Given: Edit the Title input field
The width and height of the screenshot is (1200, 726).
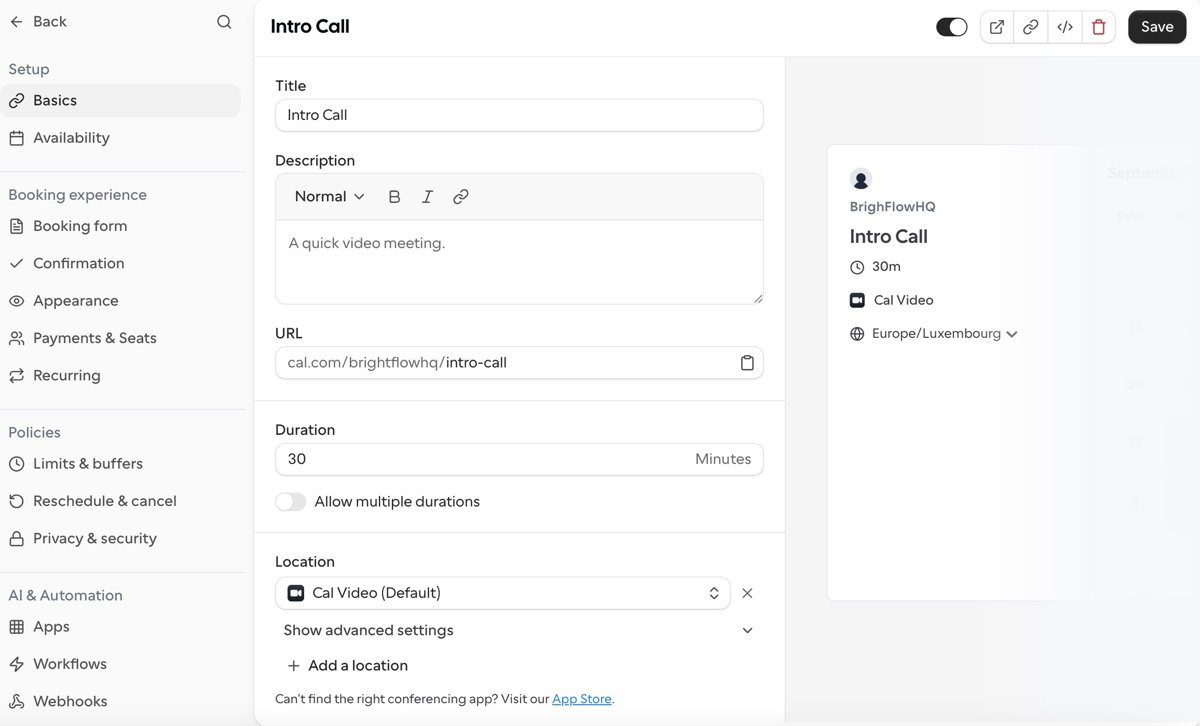Looking at the screenshot, I should [519, 115].
